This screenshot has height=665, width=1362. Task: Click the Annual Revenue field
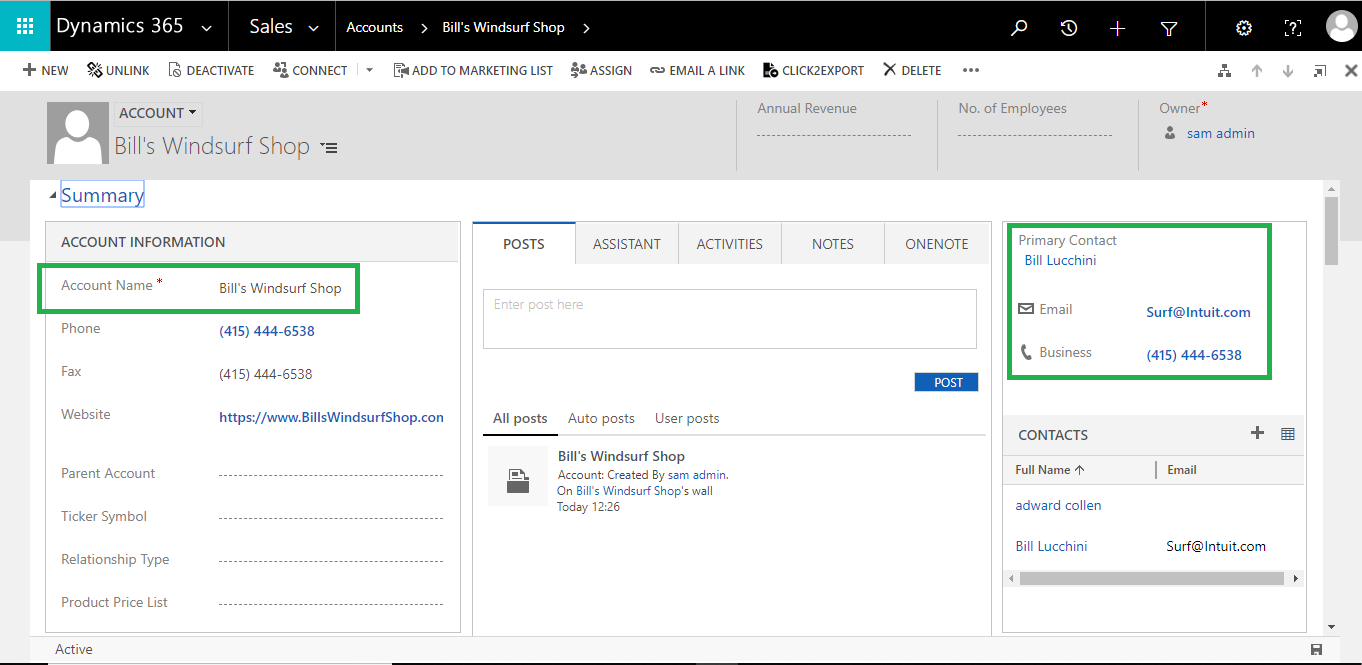[x=834, y=133]
